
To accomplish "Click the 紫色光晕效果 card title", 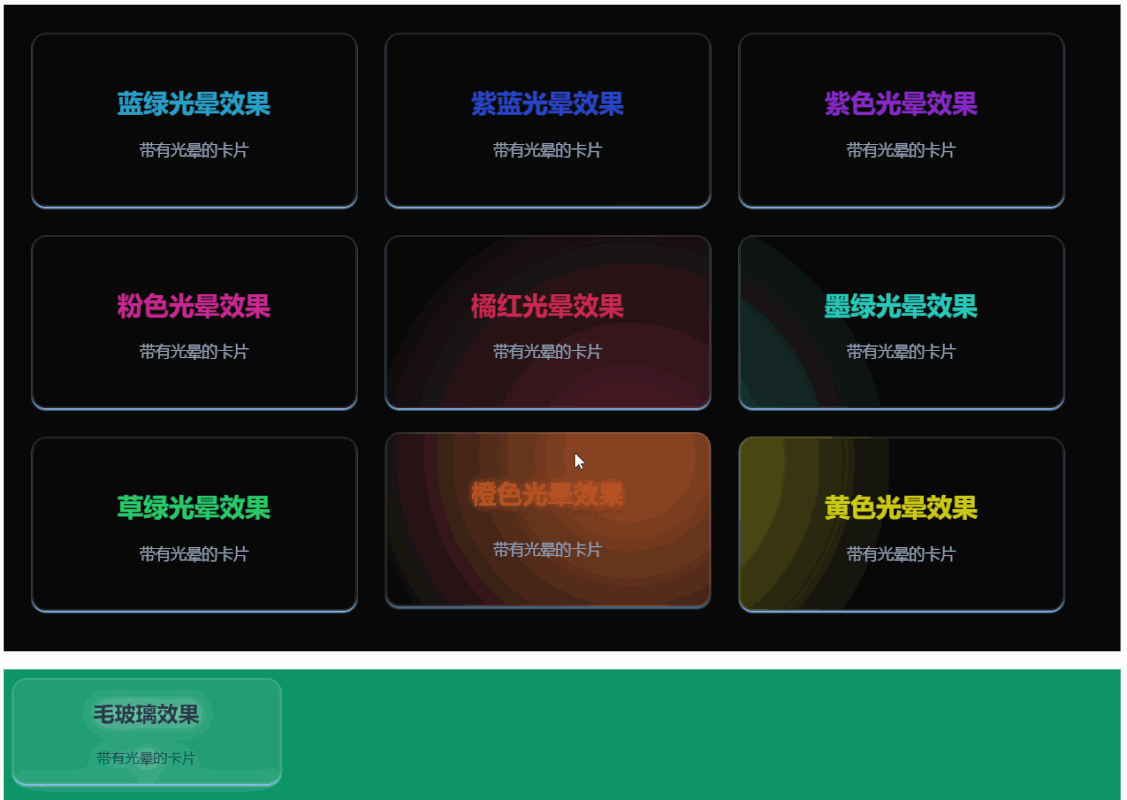I will [901, 104].
